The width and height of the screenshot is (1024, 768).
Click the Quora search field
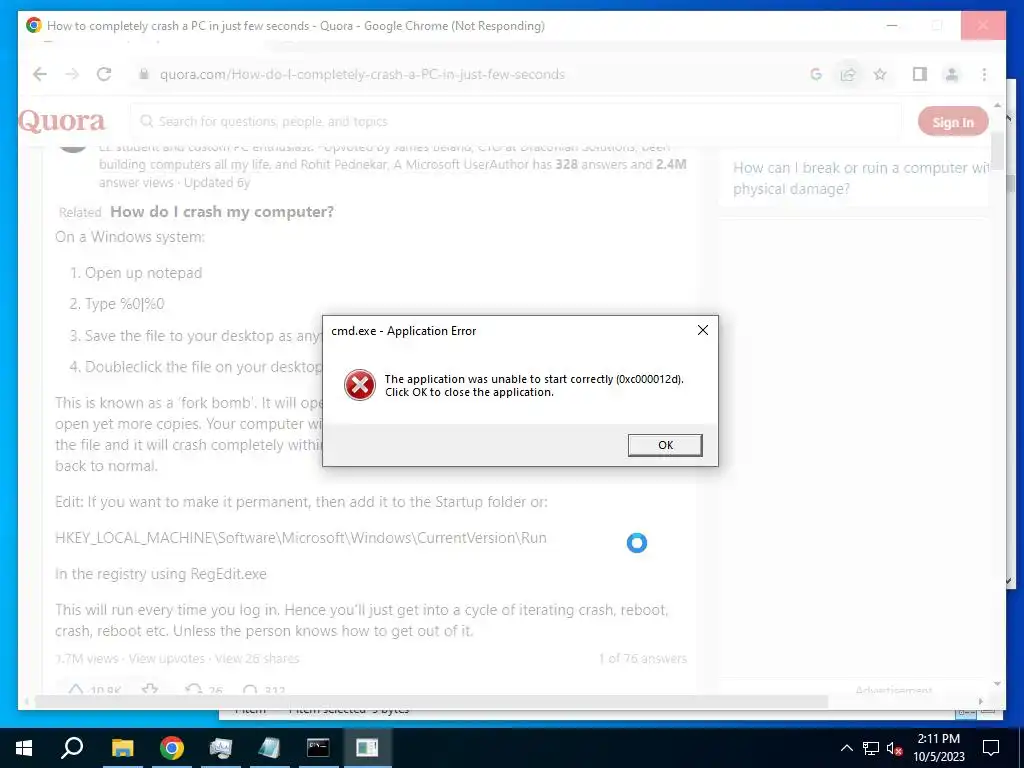click(516, 121)
